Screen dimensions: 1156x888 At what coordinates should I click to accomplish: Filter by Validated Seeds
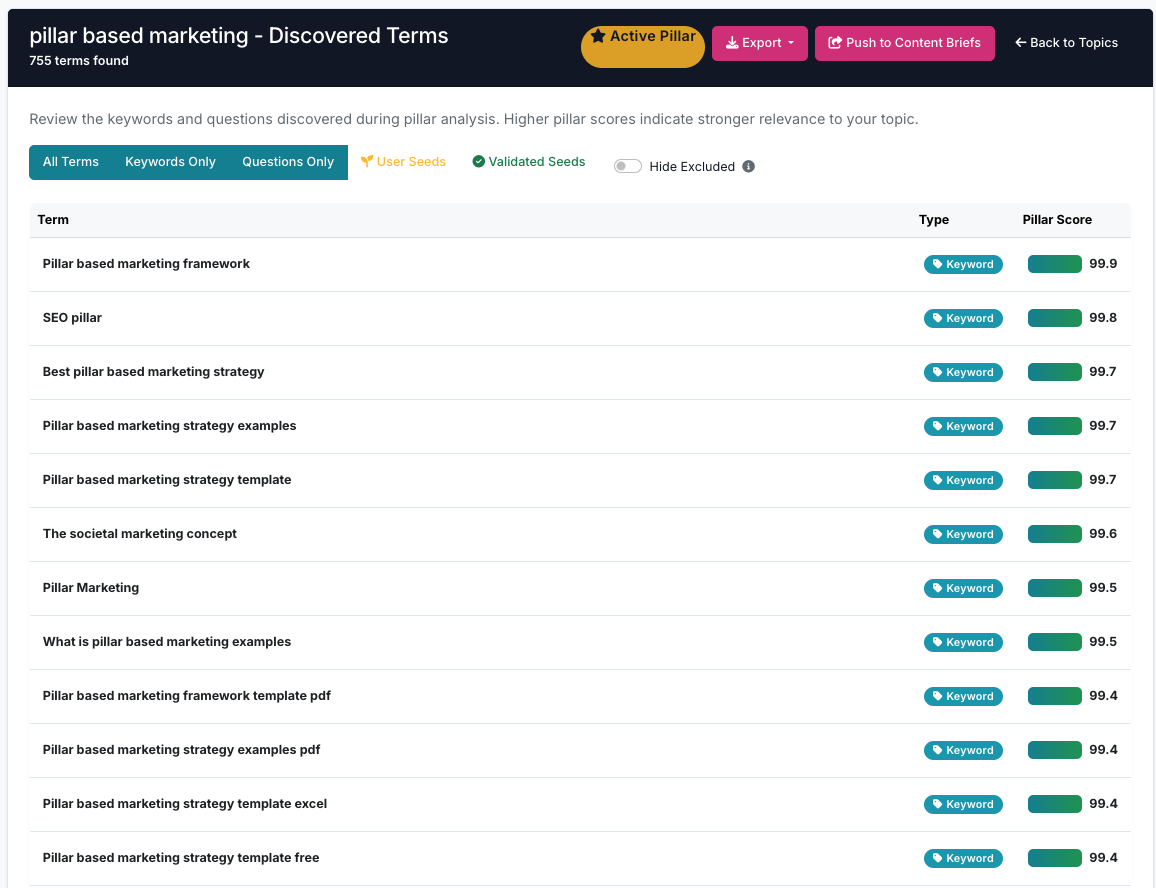[529, 162]
